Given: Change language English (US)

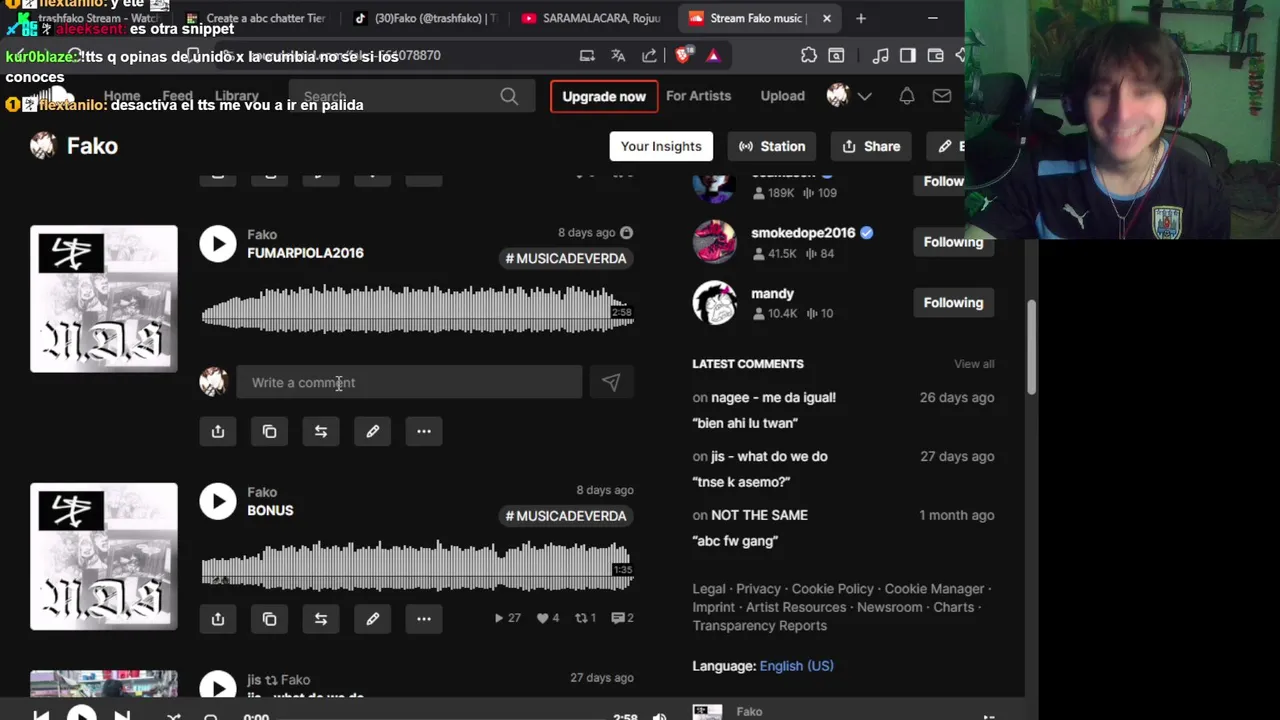Looking at the screenshot, I should click(x=796, y=666).
